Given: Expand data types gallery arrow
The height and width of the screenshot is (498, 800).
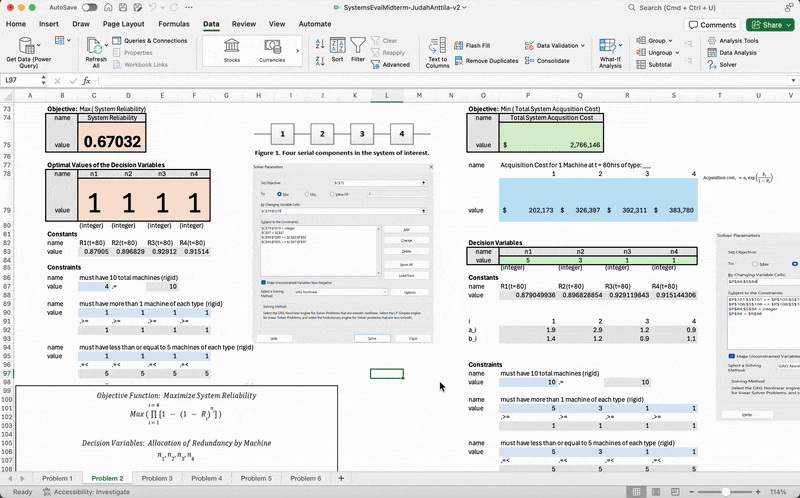Looking at the screenshot, I should [297, 51].
